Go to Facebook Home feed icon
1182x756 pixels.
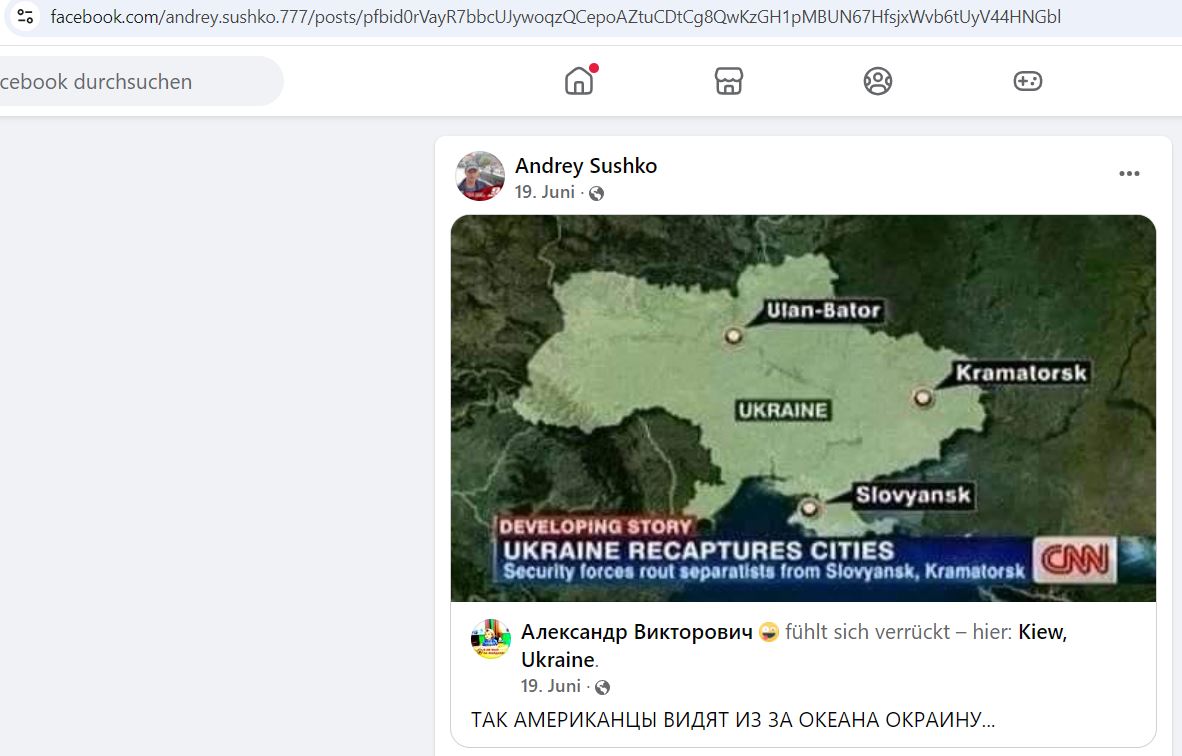[579, 81]
